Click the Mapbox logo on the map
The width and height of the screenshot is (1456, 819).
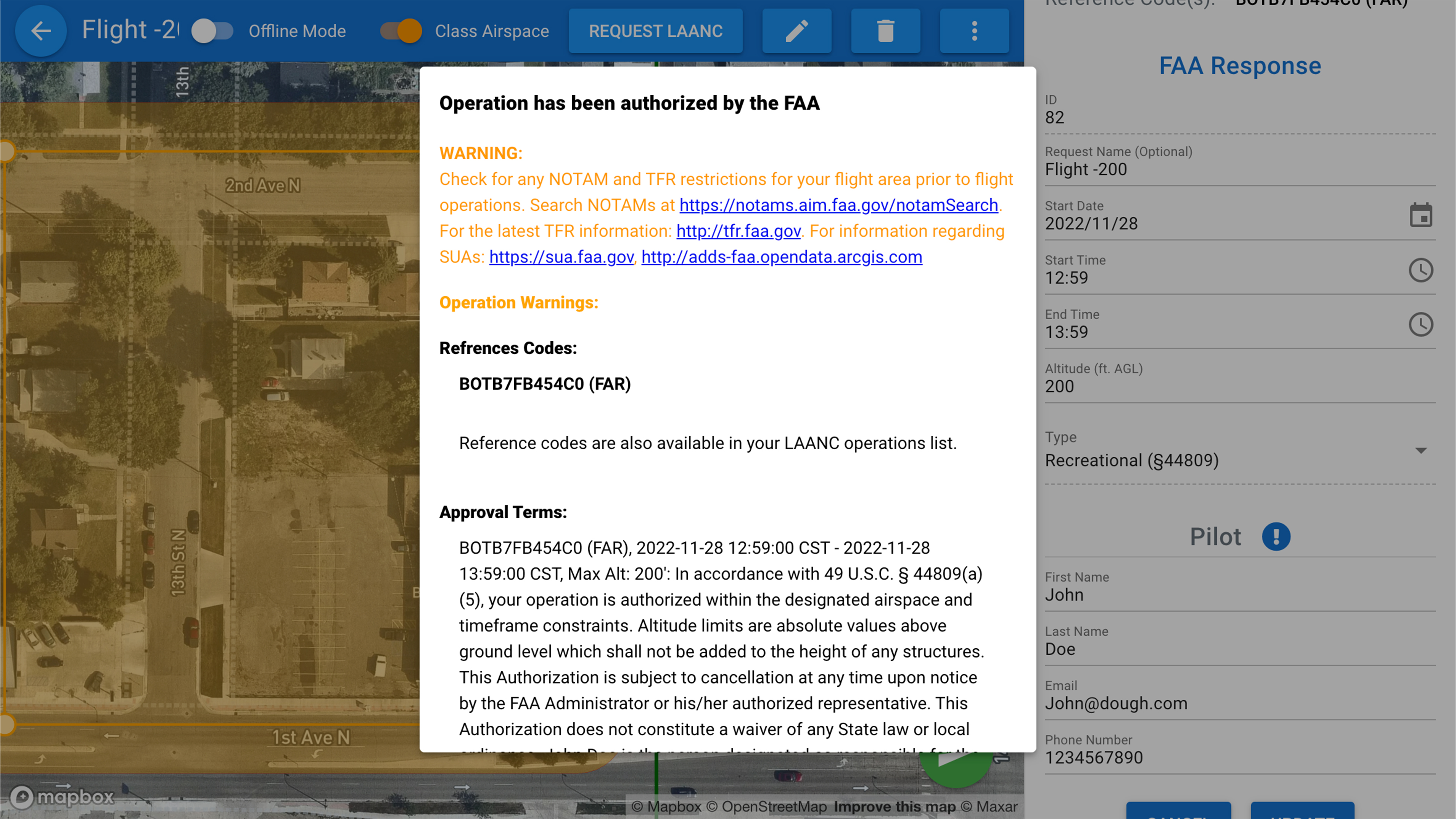pyautogui.click(x=62, y=797)
